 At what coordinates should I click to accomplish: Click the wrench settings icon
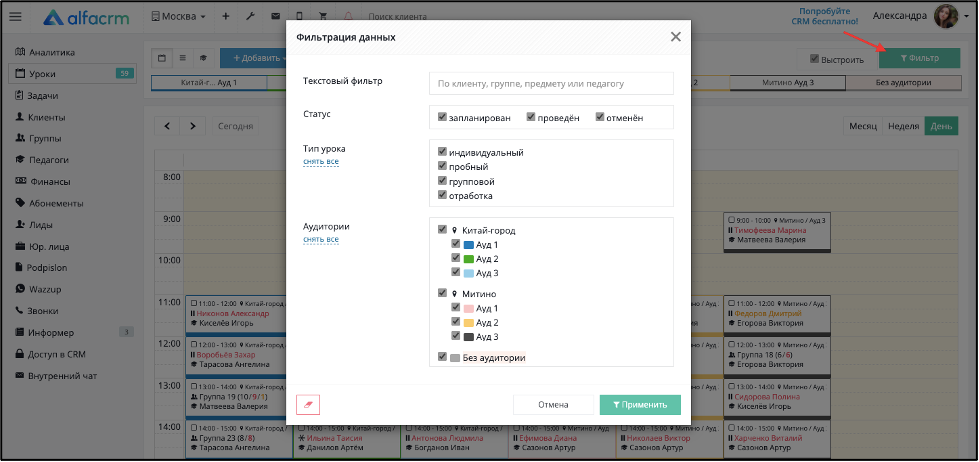point(251,17)
